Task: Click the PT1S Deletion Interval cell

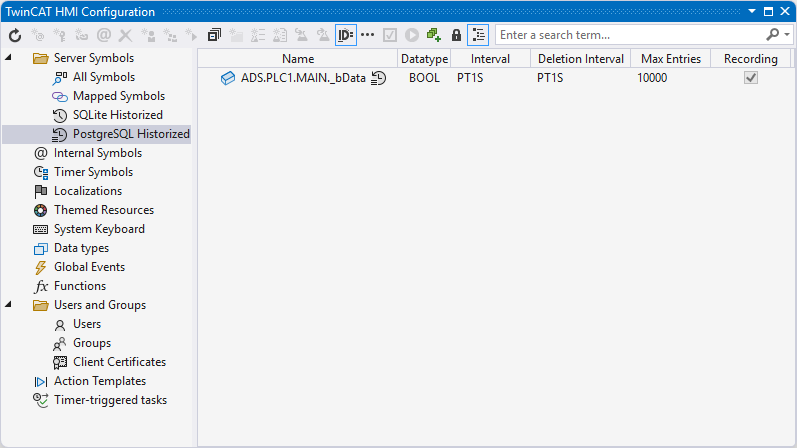Action: click(x=550, y=78)
